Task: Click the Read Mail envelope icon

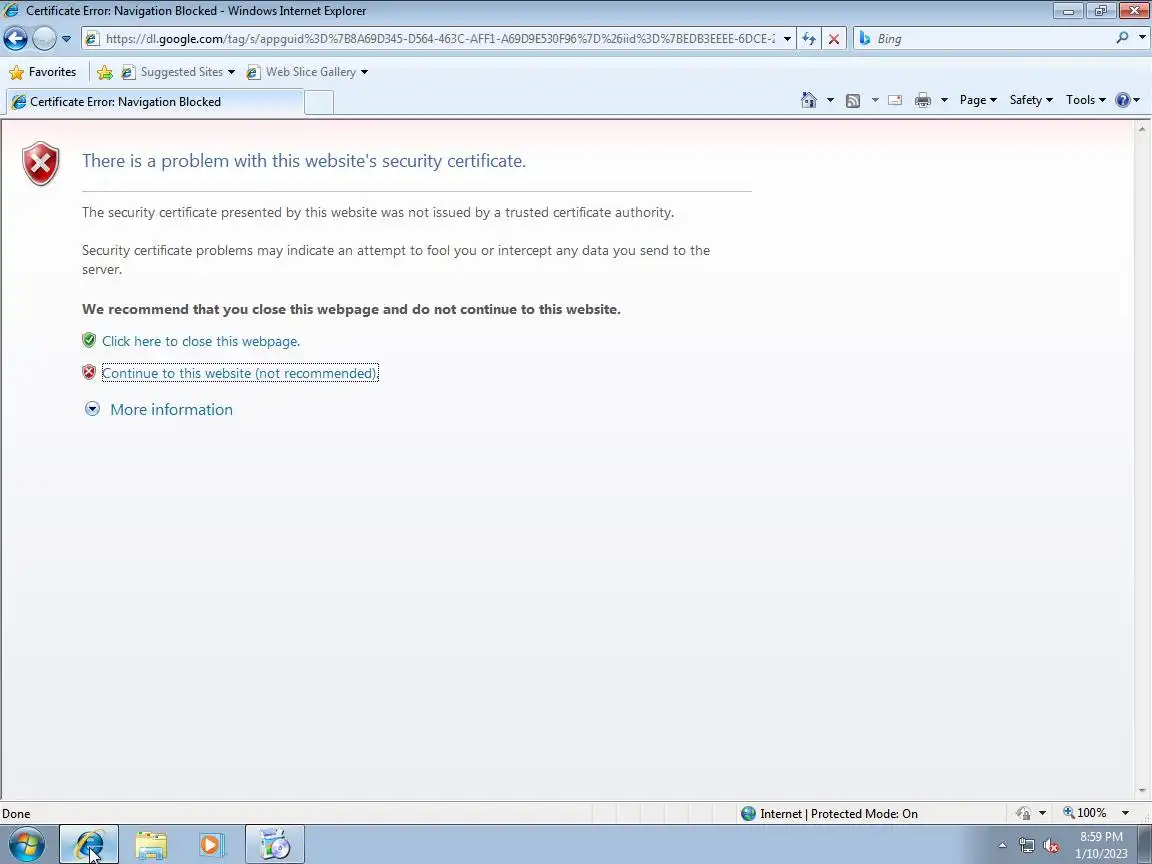Action: pyautogui.click(x=895, y=101)
